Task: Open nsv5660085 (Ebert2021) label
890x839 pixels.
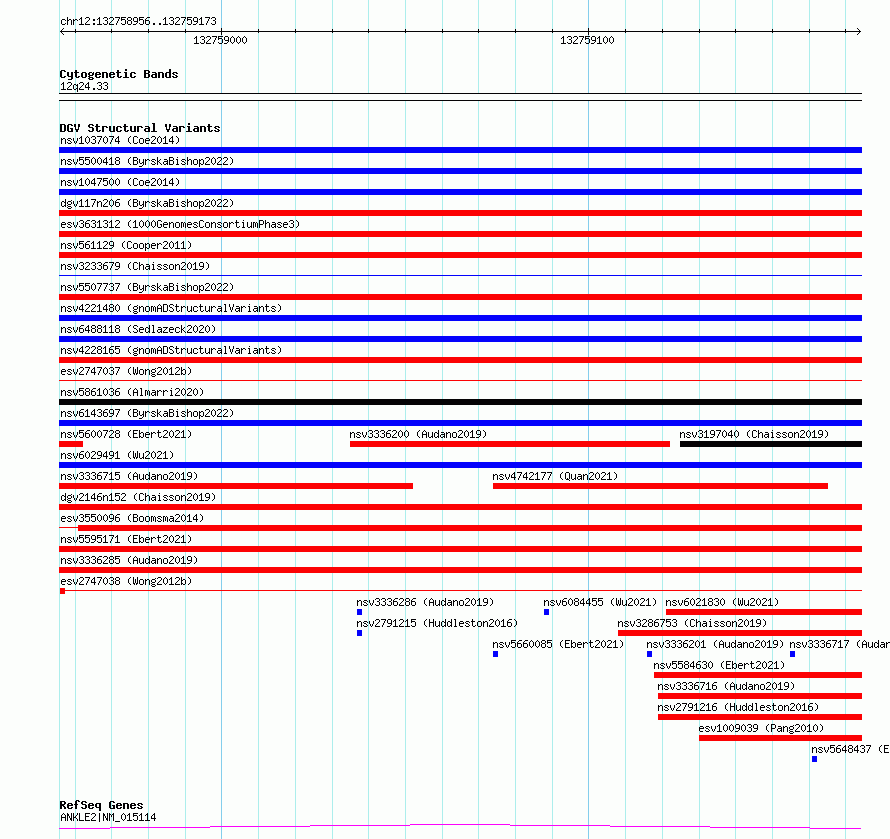Action: point(558,644)
